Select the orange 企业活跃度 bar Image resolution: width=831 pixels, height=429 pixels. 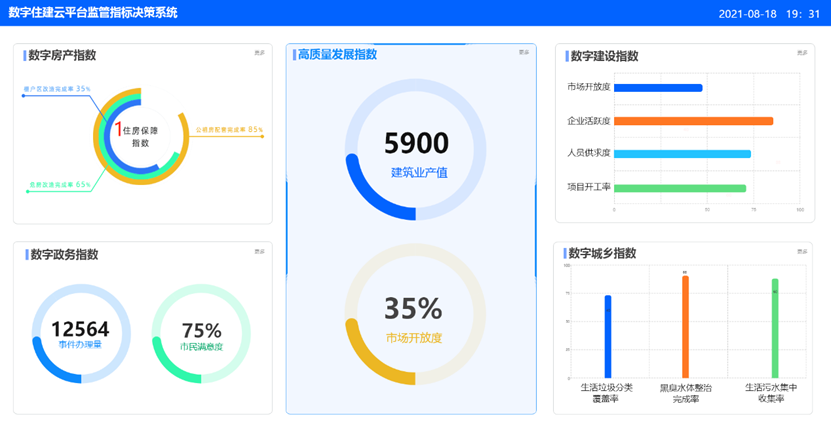pos(693,121)
